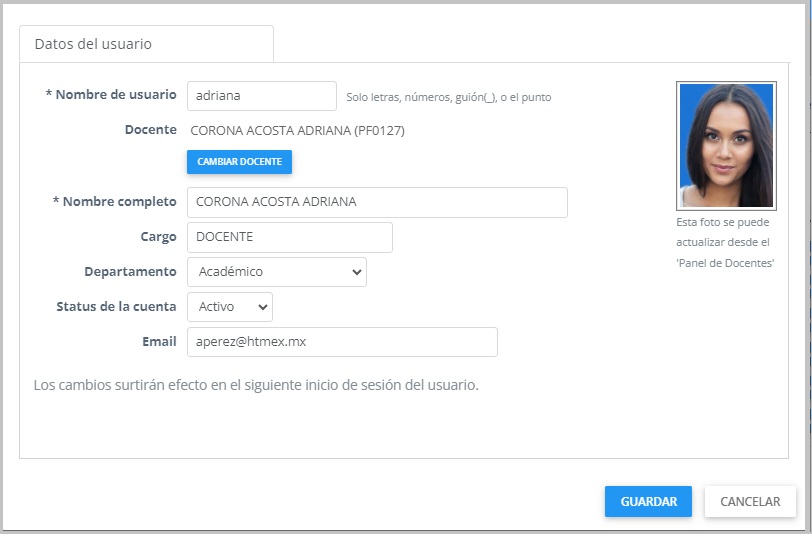Screen dimensions: 812x534
Task: Click the Email field label
Action: pos(159,342)
